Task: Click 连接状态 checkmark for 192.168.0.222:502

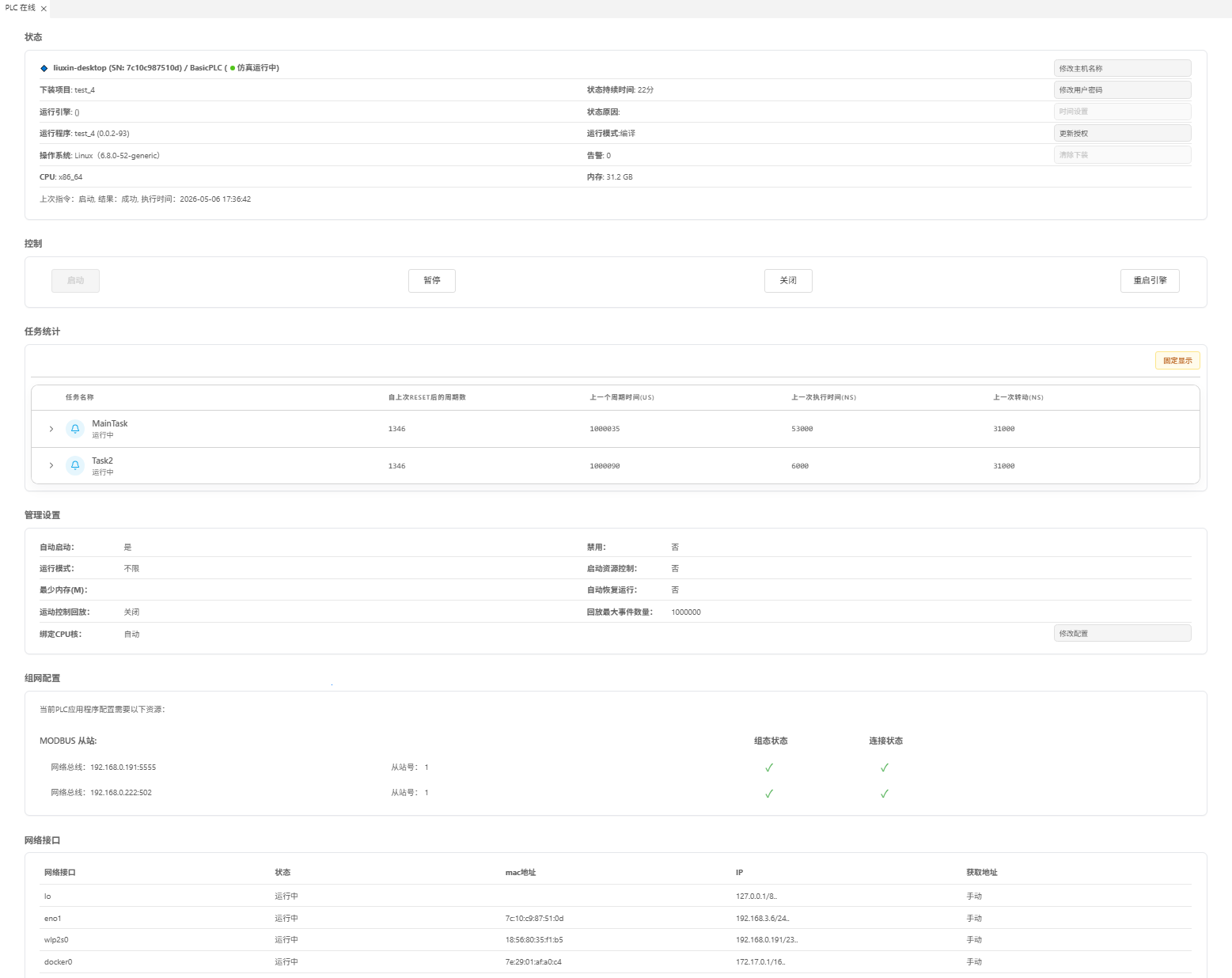Action: pos(885,794)
